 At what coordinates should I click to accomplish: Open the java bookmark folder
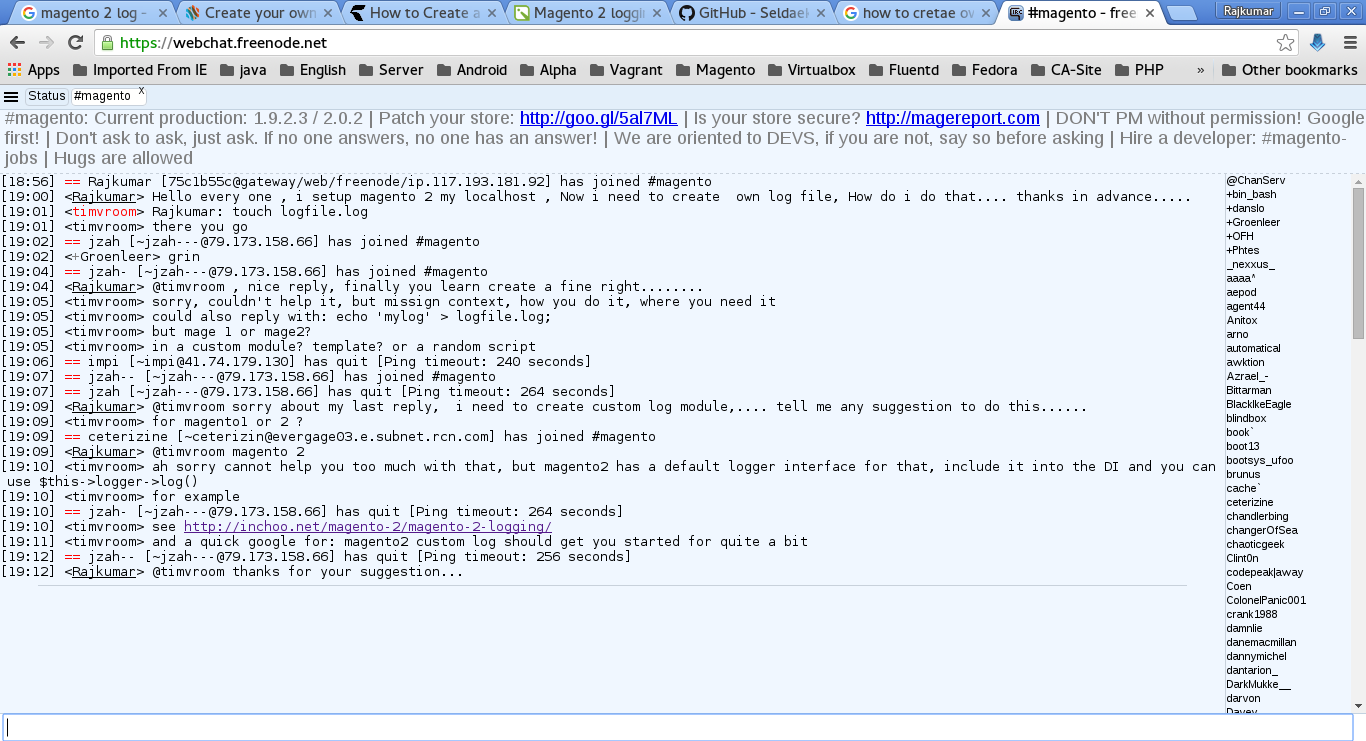pyautogui.click(x=243, y=70)
